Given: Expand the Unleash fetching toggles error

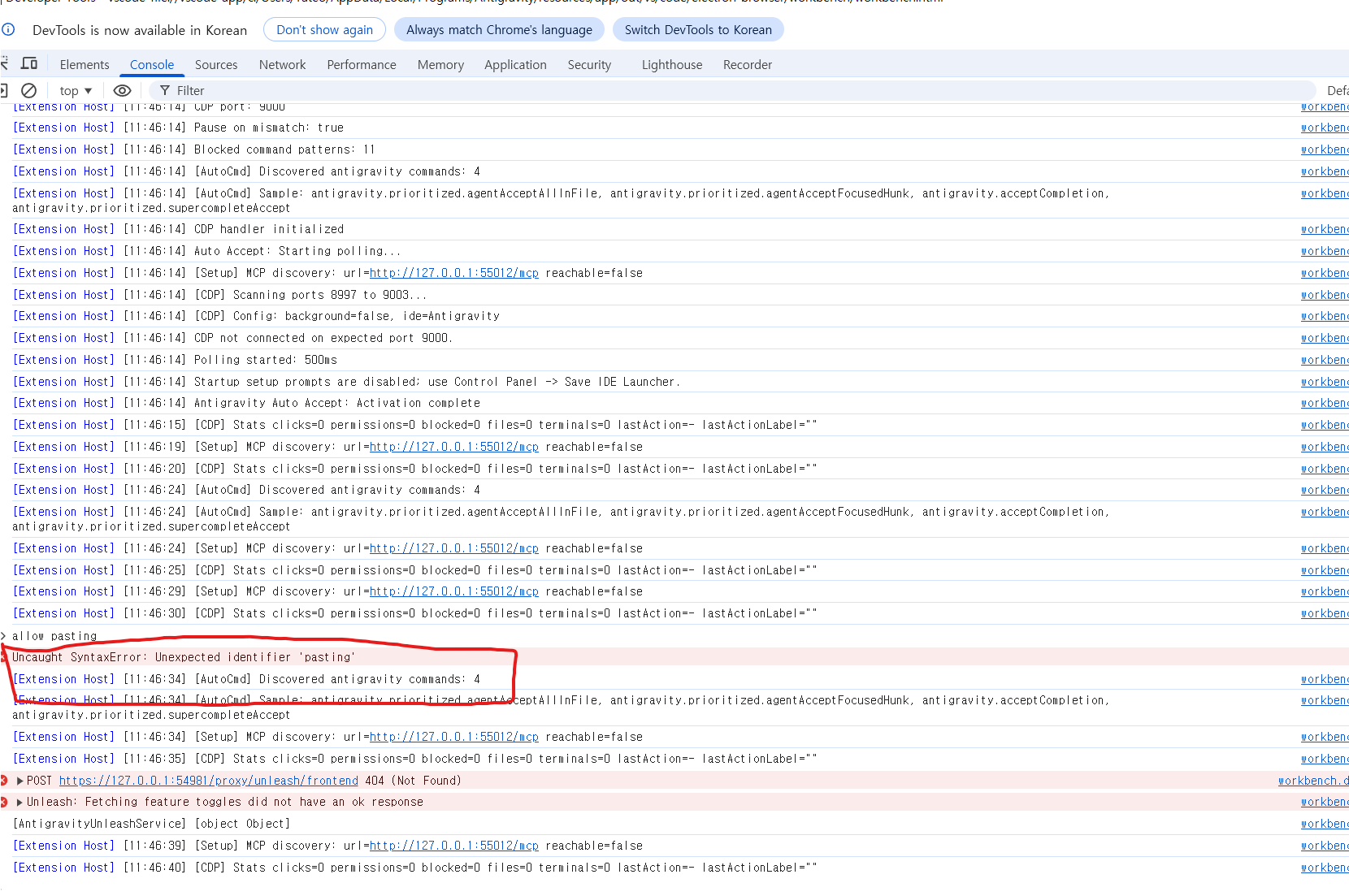Looking at the screenshot, I should (x=20, y=802).
